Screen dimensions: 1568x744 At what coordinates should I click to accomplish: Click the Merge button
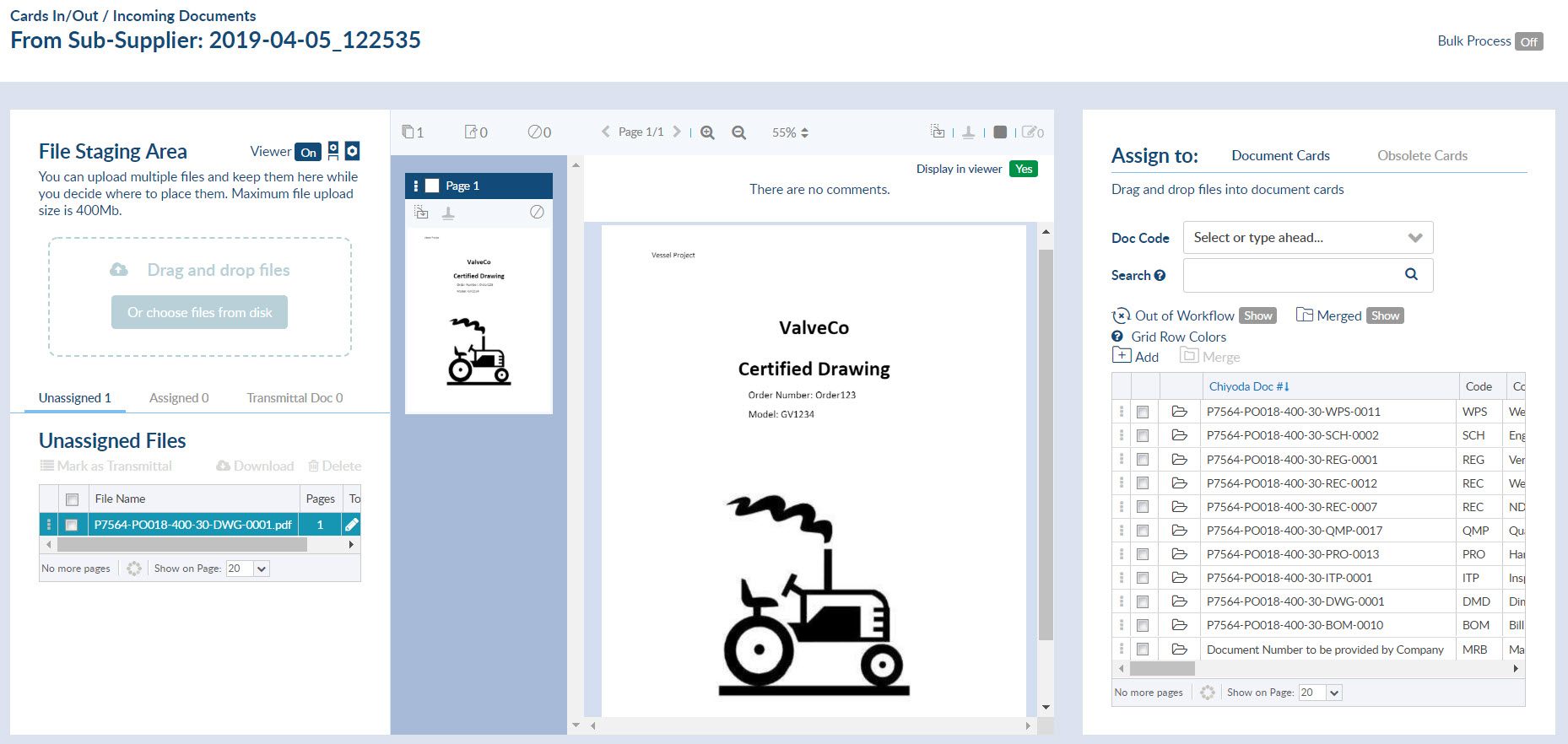coord(1210,356)
